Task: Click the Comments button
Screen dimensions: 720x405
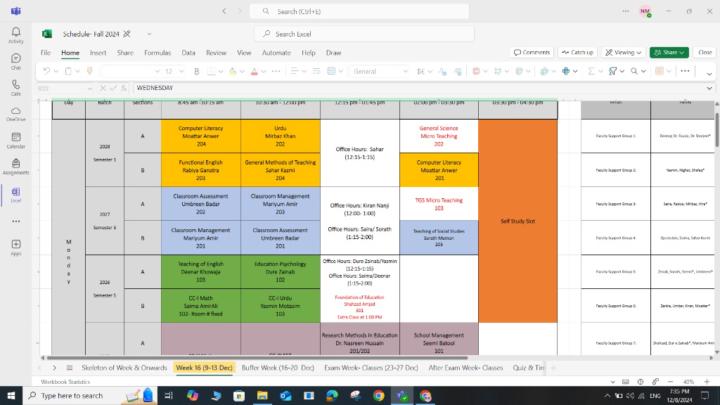Action: tap(532, 52)
